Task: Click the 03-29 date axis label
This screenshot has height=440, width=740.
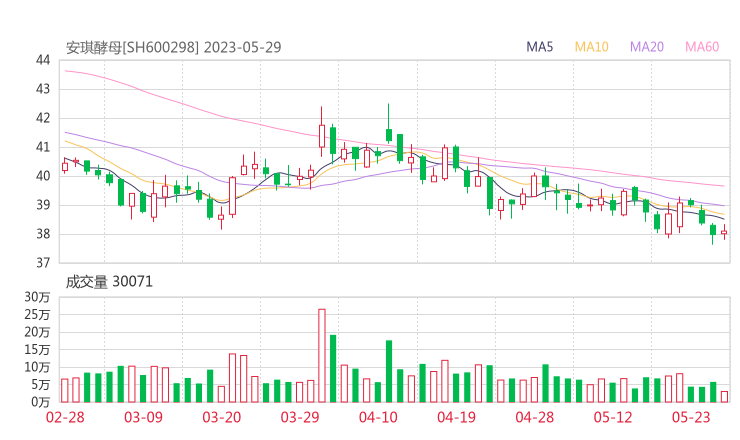Action: tap(300, 417)
